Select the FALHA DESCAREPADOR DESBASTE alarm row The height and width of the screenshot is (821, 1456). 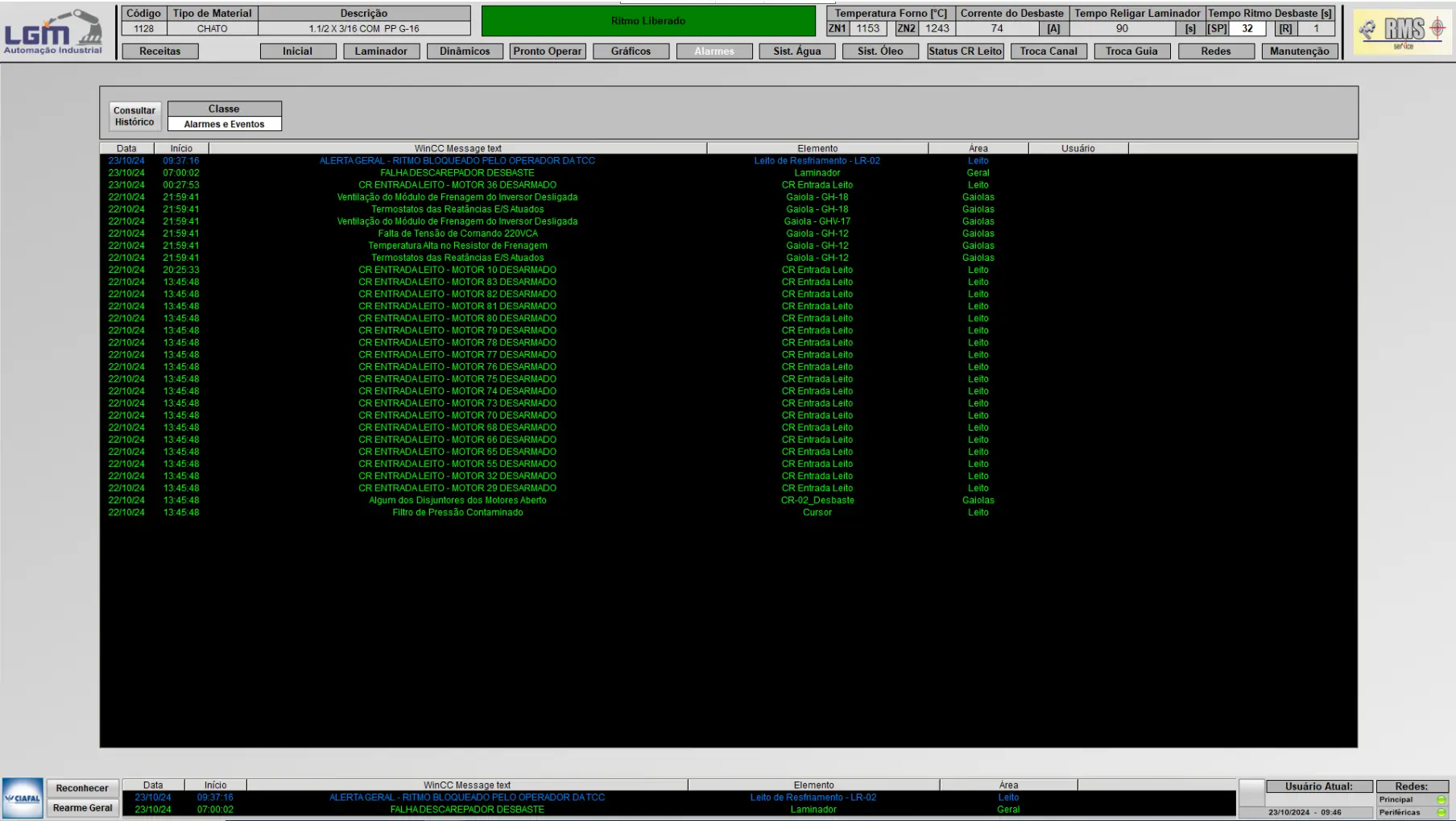click(x=457, y=173)
